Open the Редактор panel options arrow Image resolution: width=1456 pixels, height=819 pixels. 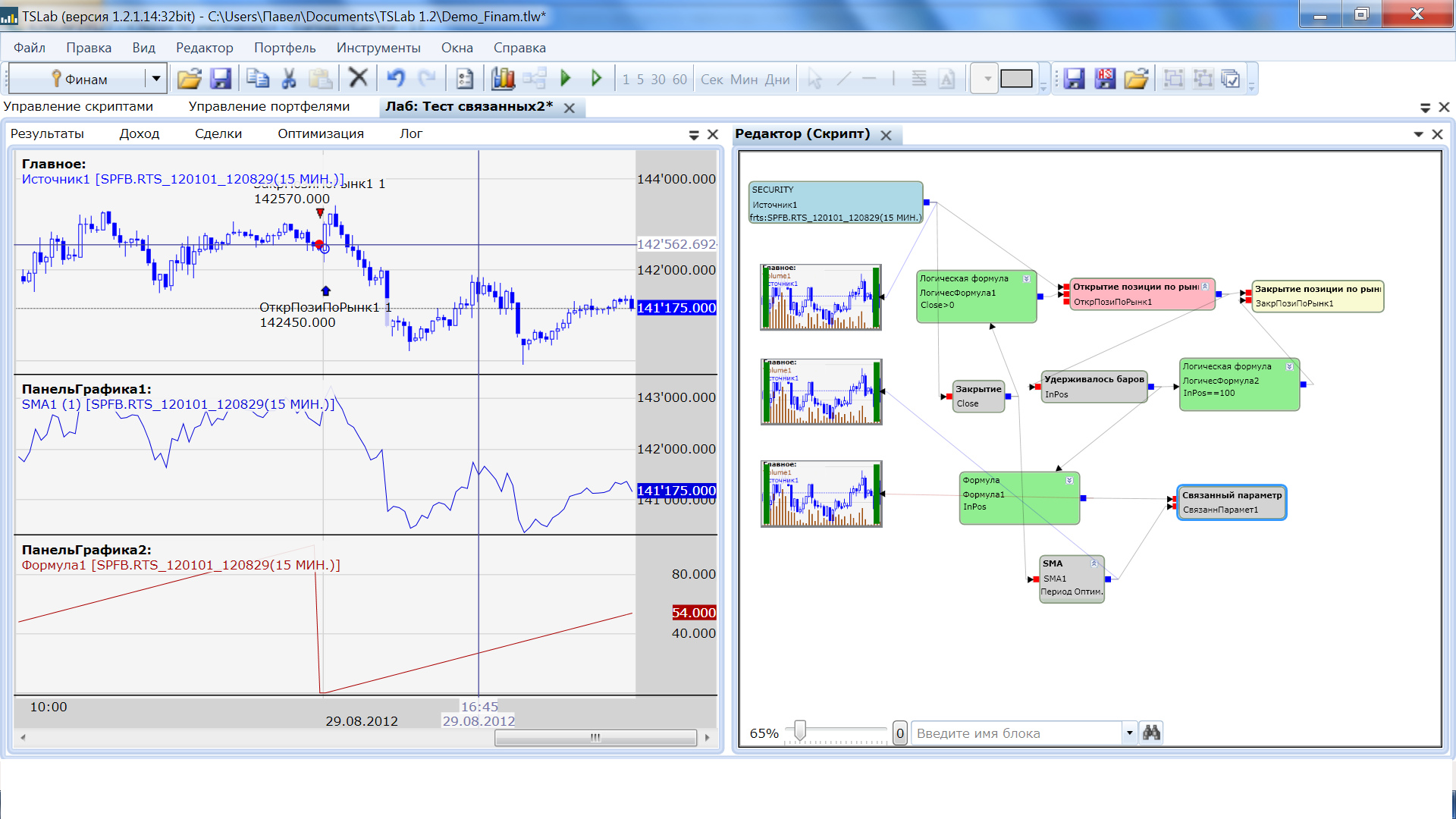pyautogui.click(x=1418, y=134)
